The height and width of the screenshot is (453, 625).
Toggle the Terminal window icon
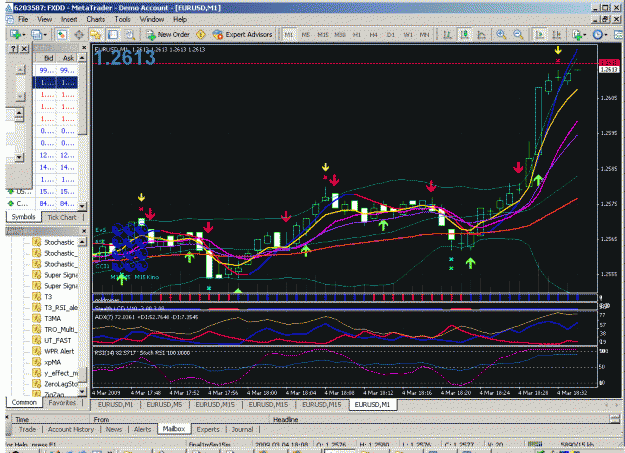pos(113,35)
